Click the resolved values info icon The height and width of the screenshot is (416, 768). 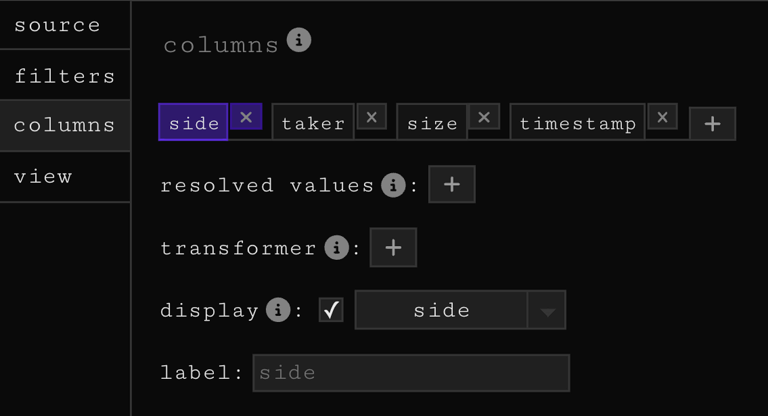tap(393, 185)
